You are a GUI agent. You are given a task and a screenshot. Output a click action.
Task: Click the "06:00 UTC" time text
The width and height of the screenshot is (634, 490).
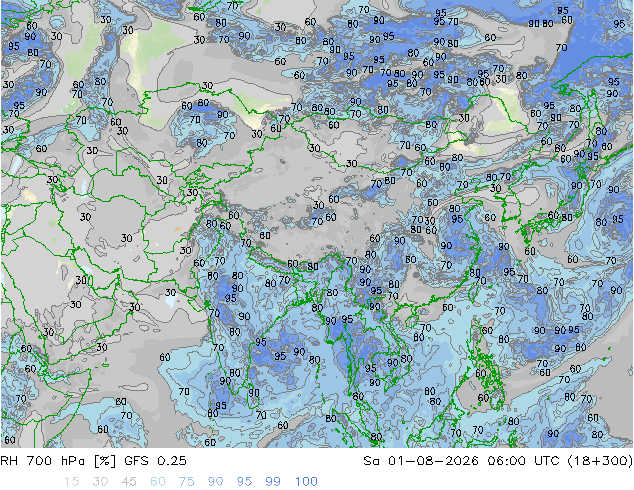525,461
